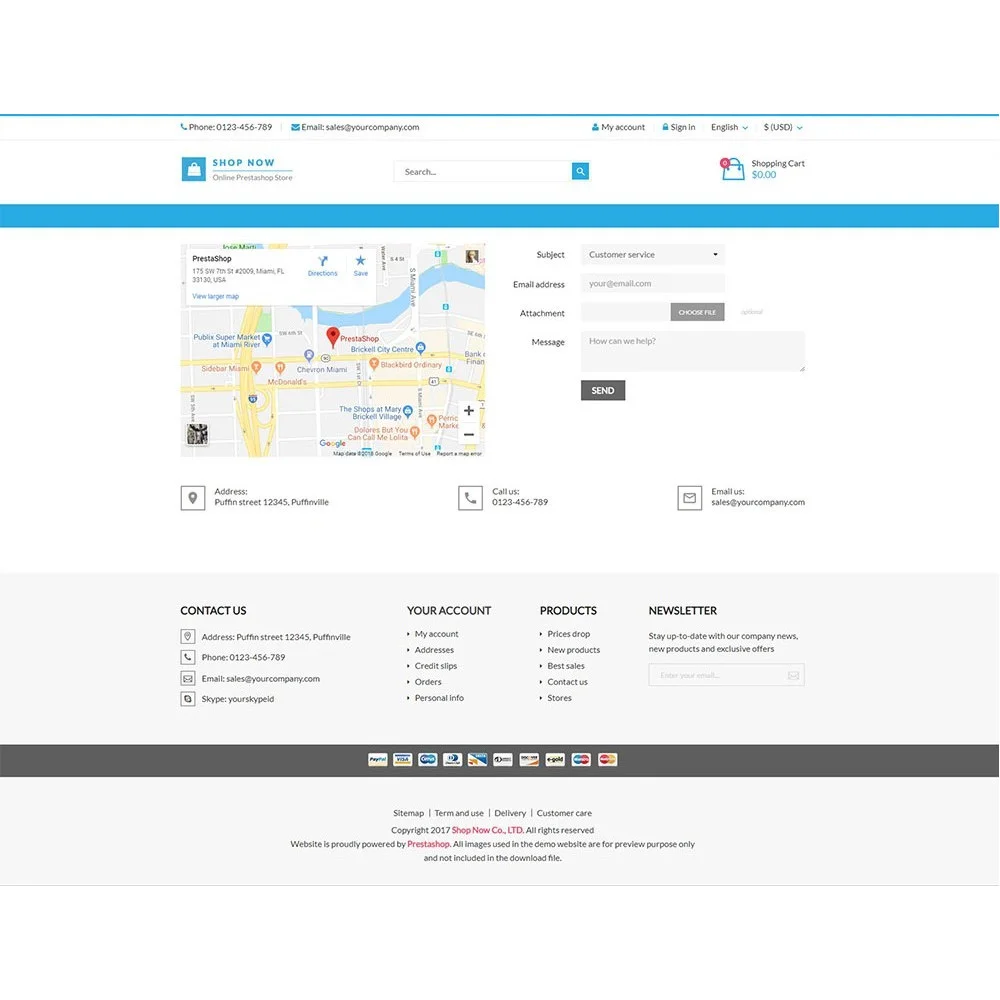Viewport: 1000px width, 1000px height.
Task: Click the Discover card payment icon
Action: pos(528,759)
